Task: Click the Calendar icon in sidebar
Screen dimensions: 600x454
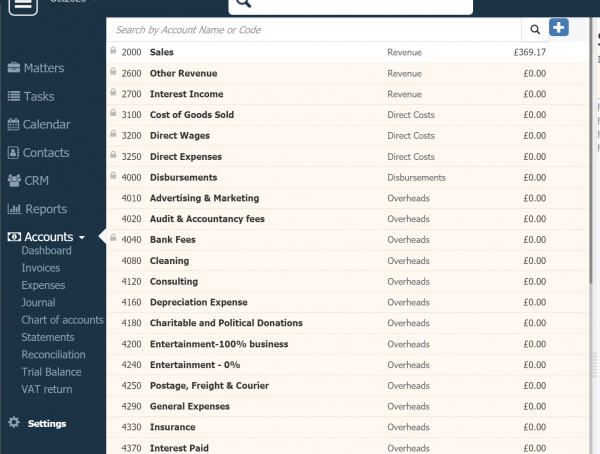Action: 13,124
